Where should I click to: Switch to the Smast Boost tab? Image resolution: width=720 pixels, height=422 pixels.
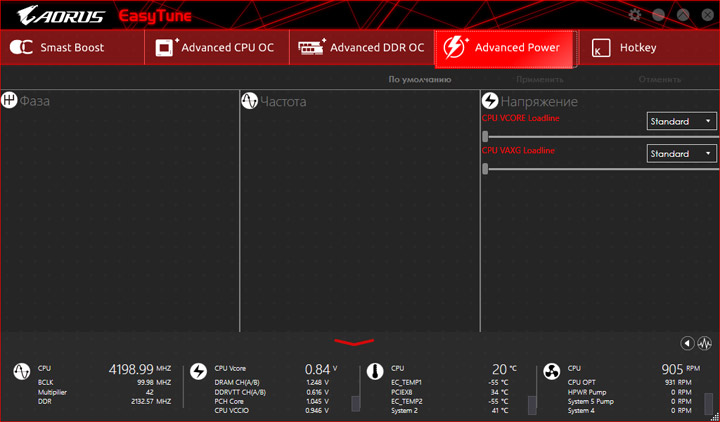(73, 47)
